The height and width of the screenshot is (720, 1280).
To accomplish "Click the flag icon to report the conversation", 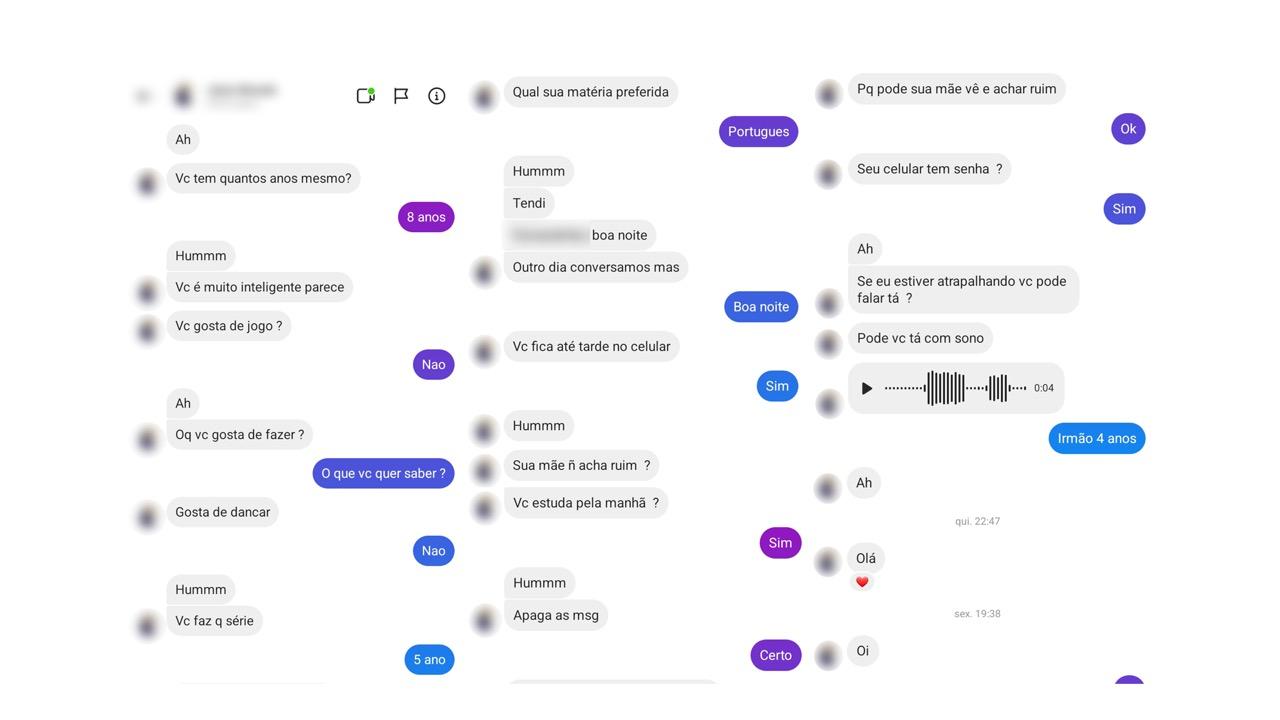I will pyautogui.click(x=401, y=96).
